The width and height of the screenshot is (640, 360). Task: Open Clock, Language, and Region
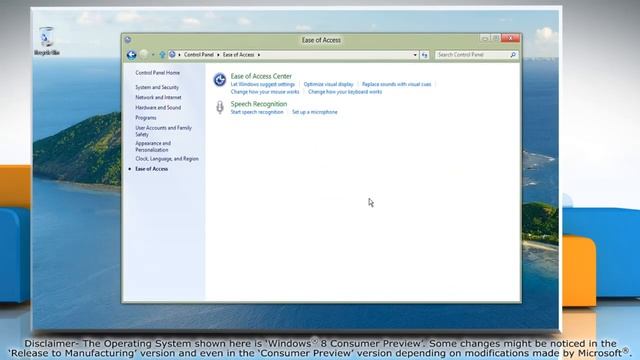(x=167, y=159)
